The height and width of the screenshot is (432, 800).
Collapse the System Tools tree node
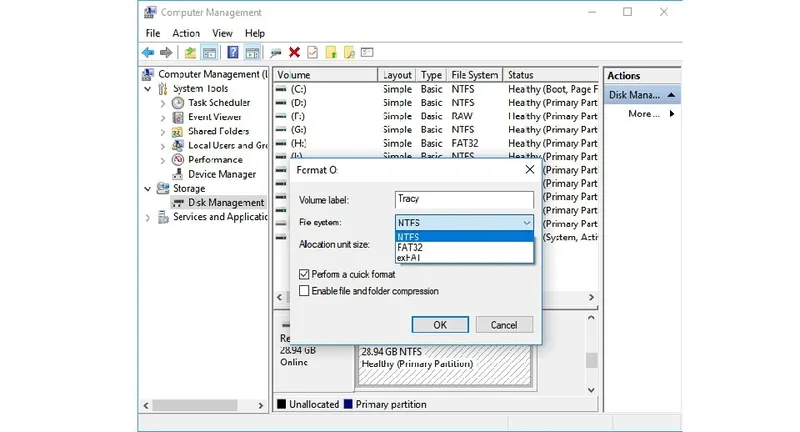[x=148, y=89]
